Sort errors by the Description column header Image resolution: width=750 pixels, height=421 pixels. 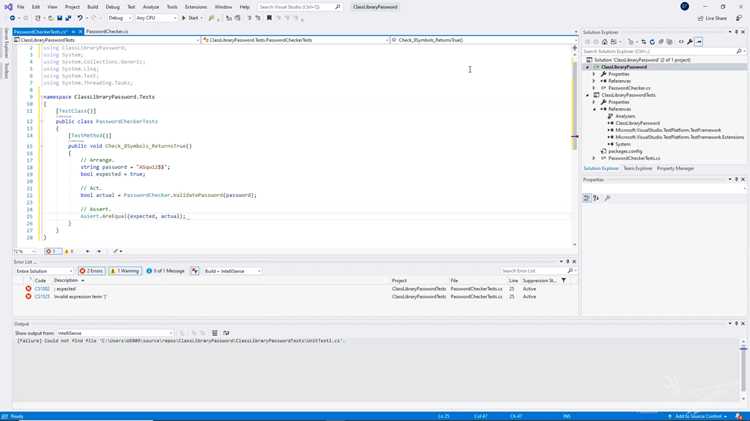pos(66,281)
